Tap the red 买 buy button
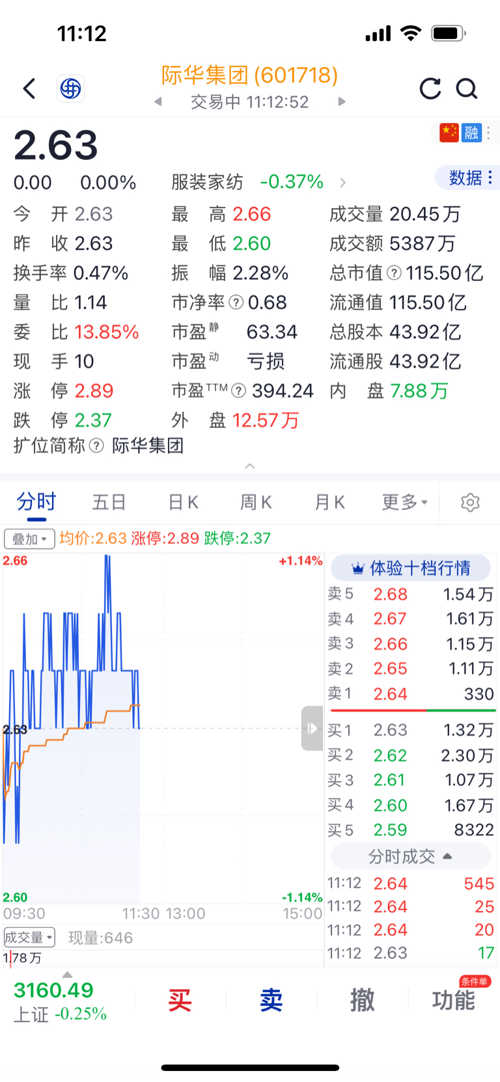 tap(179, 1000)
